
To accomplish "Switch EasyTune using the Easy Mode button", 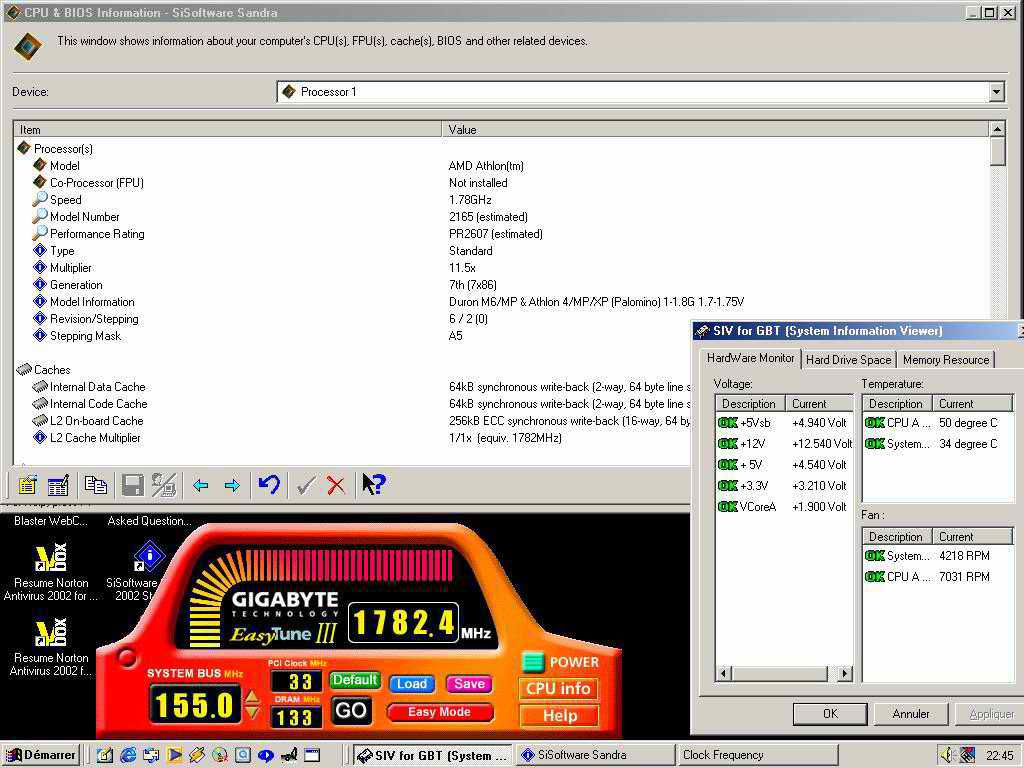I will [438, 712].
